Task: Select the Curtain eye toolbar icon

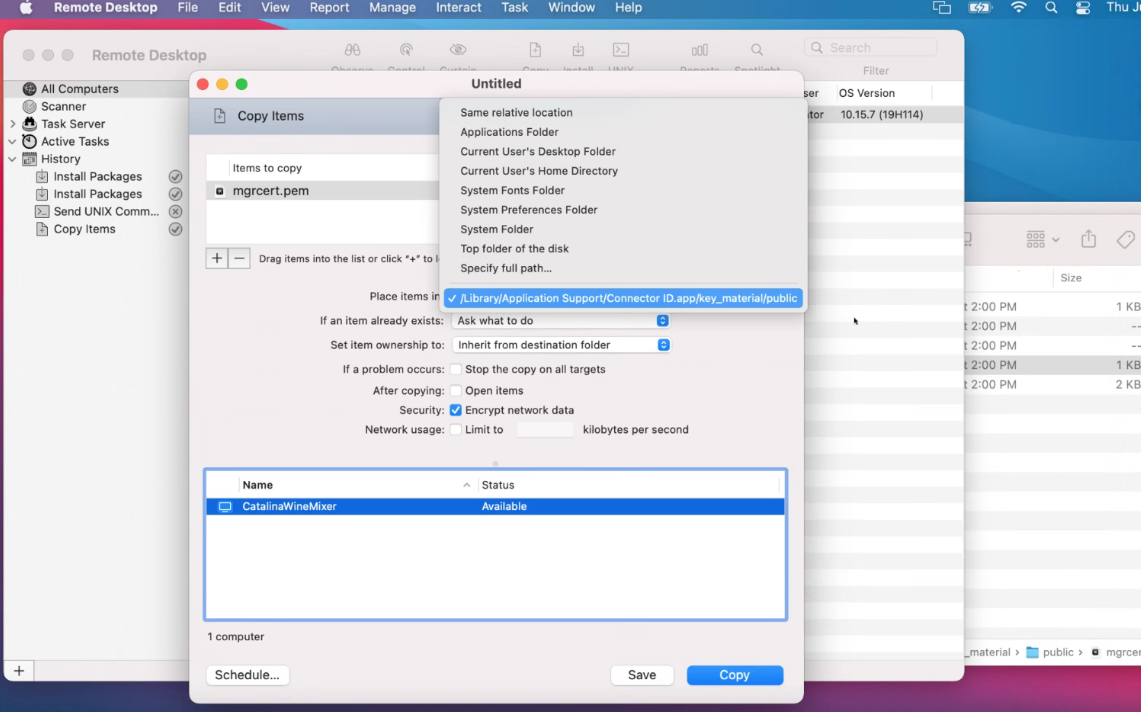Action: tap(458, 50)
